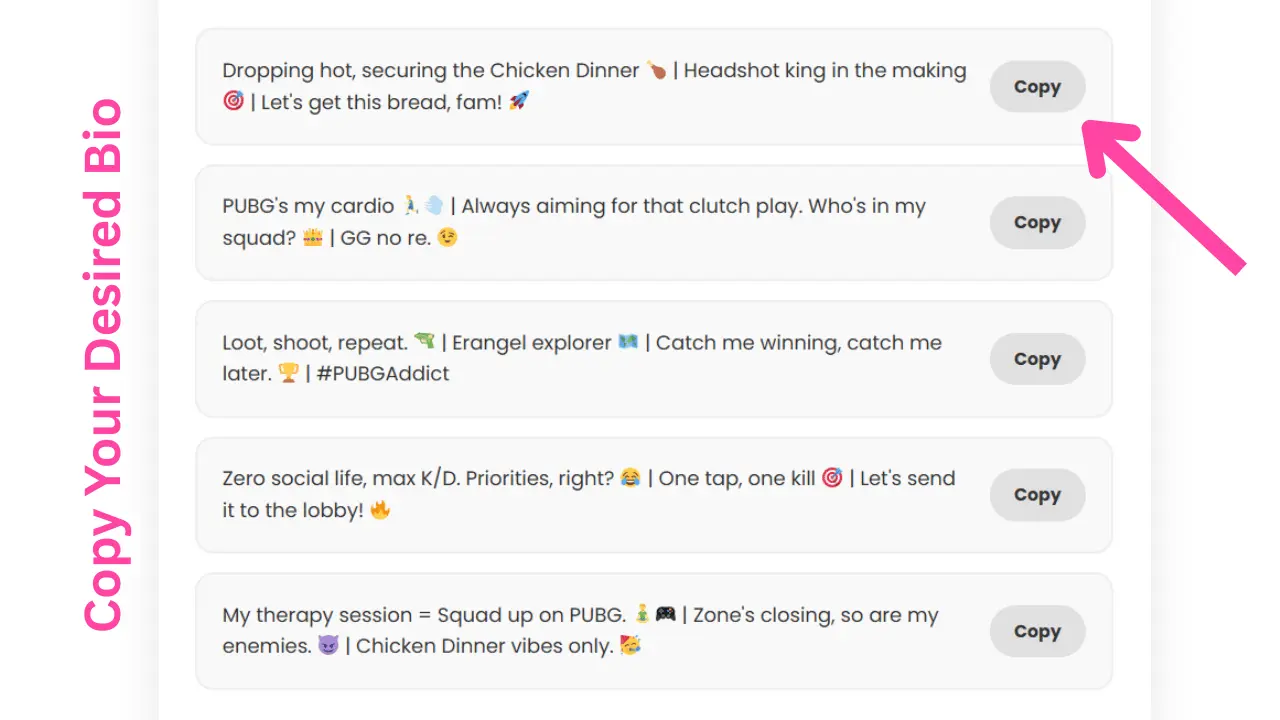Select the purple devil emoji after "enemies."
Viewport: 1280px width, 720px height.
(x=328, y=645)
